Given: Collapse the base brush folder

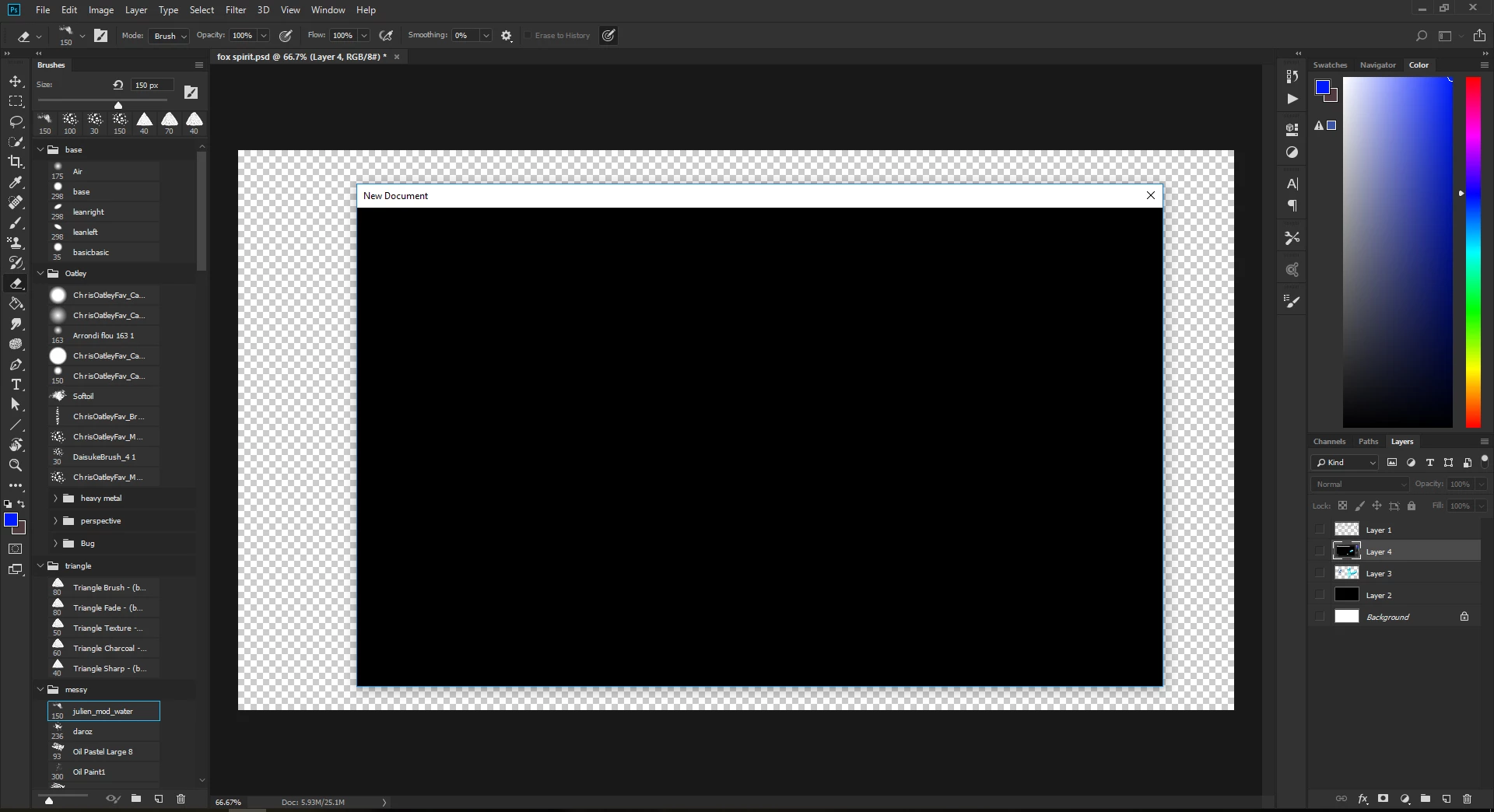Looking at the screenshot, I should coord(40,150).
